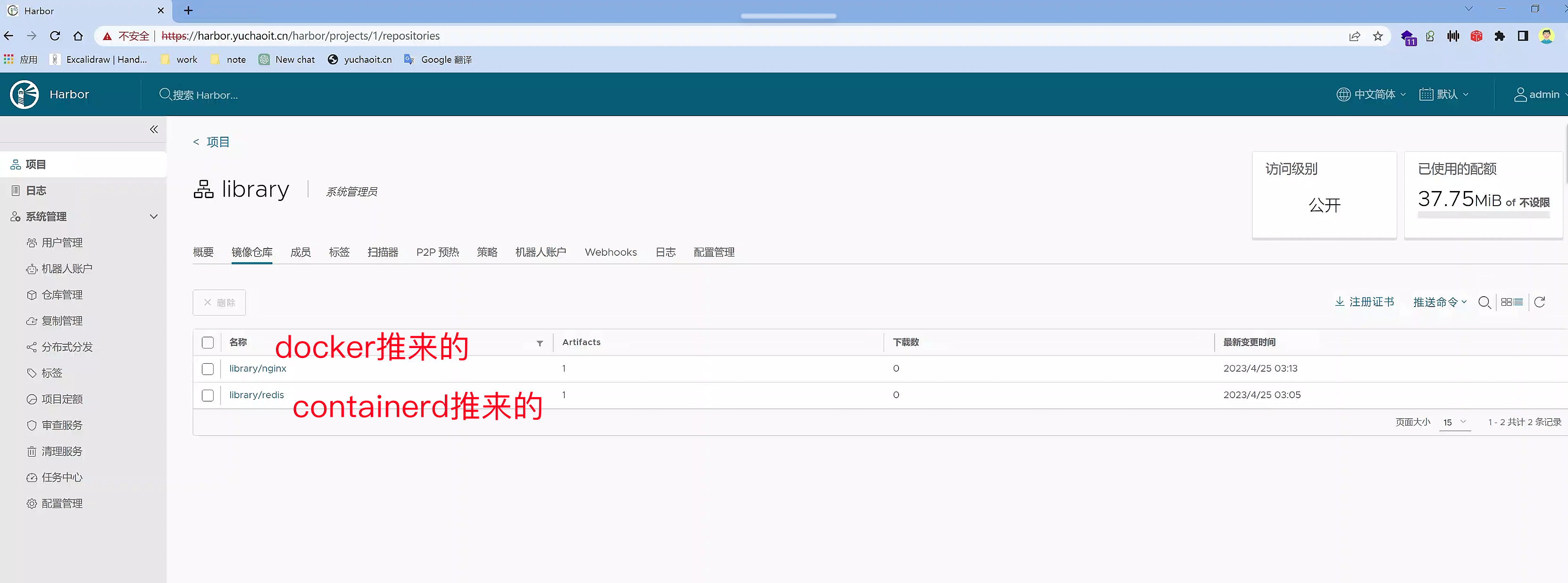Click the repository search magnifier icon
Screen dimensions: 1568x583
point(1484,302)
